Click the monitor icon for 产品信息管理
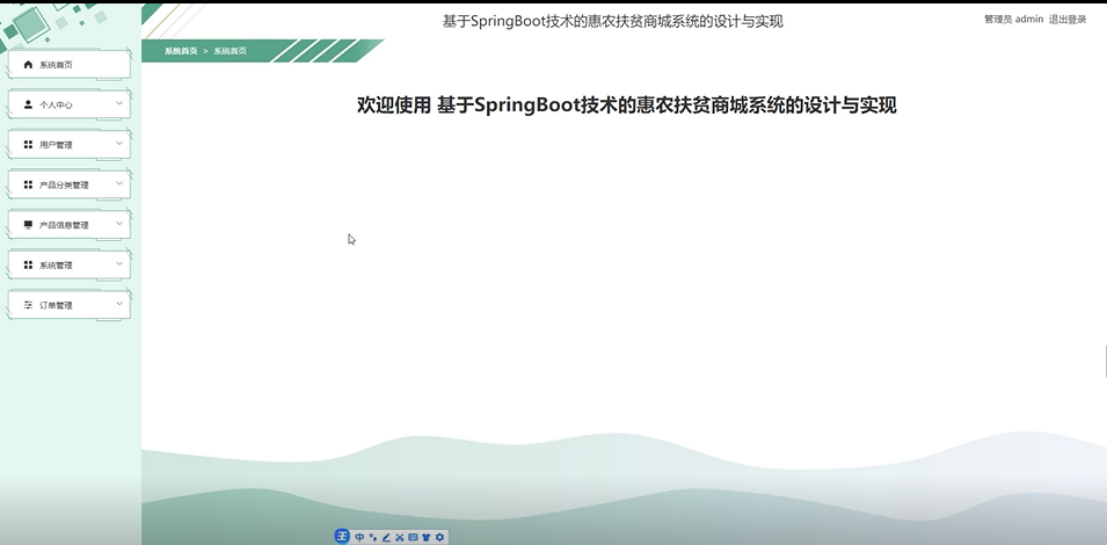The width and height of the screenshot is (1108, 546). [x=28, y=225]
